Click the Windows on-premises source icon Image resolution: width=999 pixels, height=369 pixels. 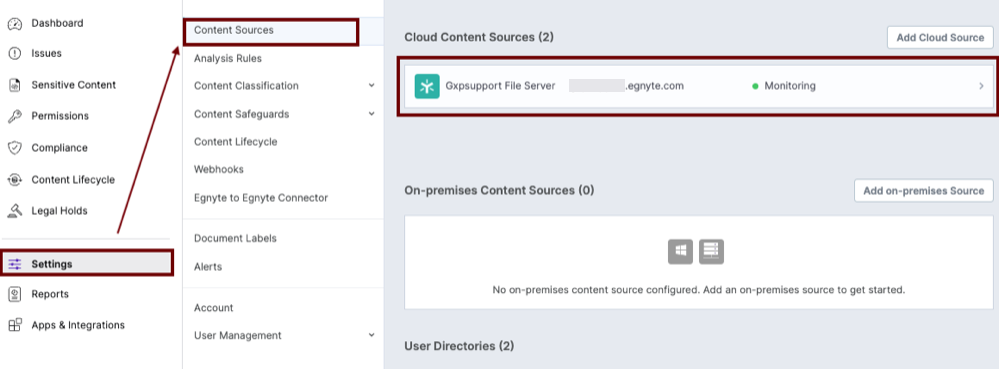[680, 252]
